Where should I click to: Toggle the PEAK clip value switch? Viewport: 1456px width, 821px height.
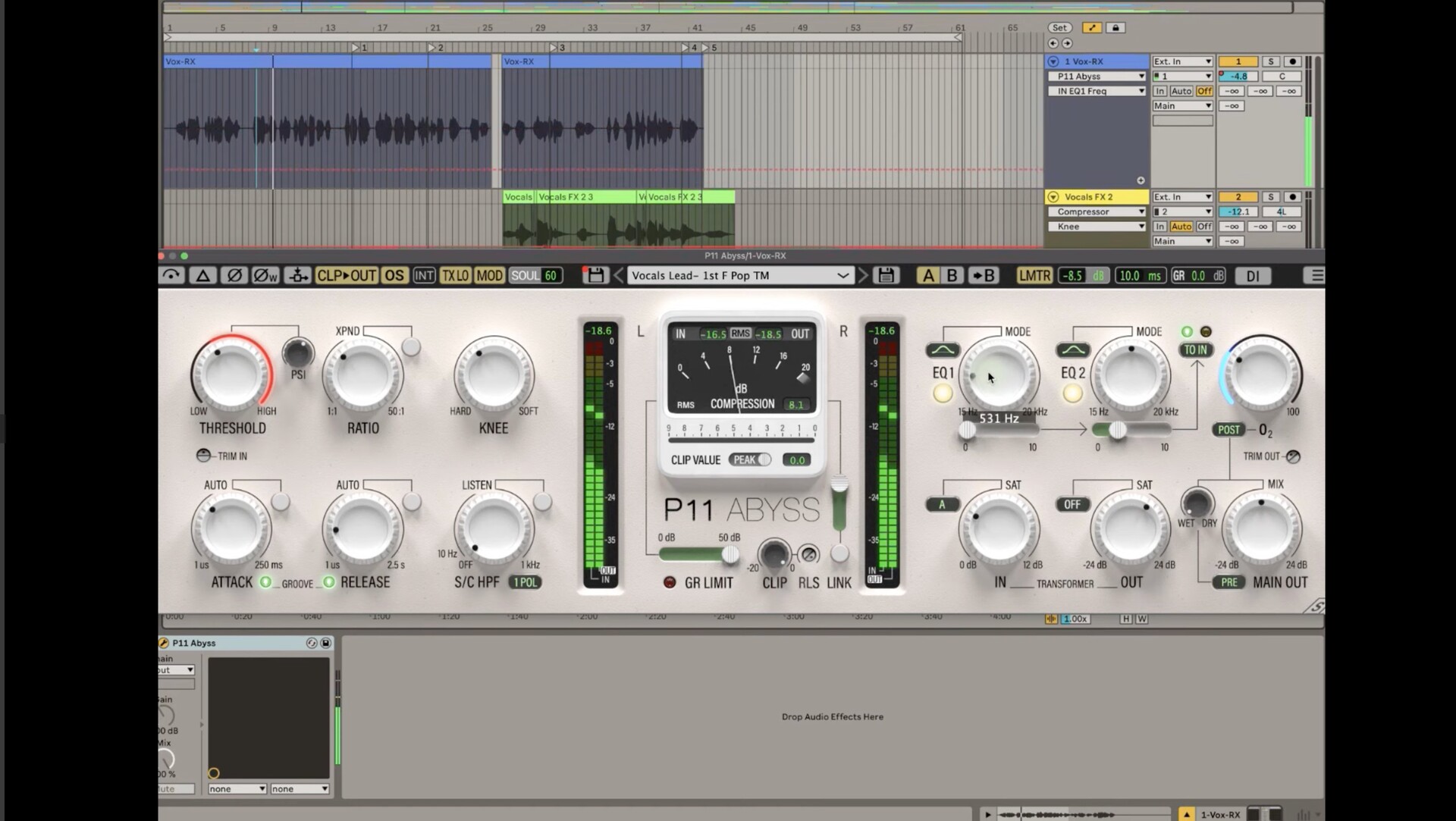click(750, 459)
